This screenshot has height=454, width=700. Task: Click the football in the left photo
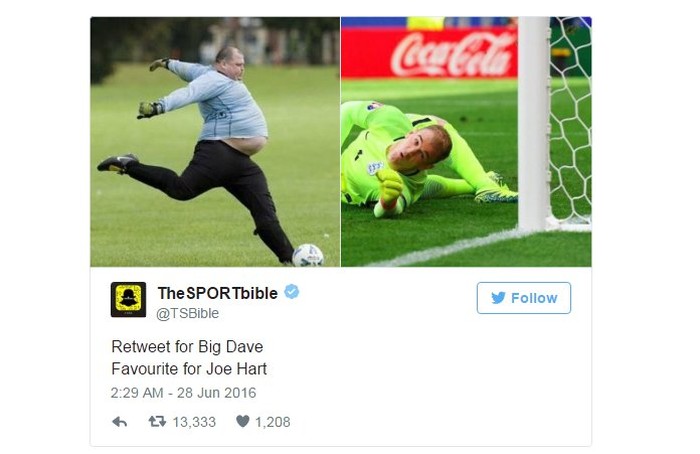point(308,255)
